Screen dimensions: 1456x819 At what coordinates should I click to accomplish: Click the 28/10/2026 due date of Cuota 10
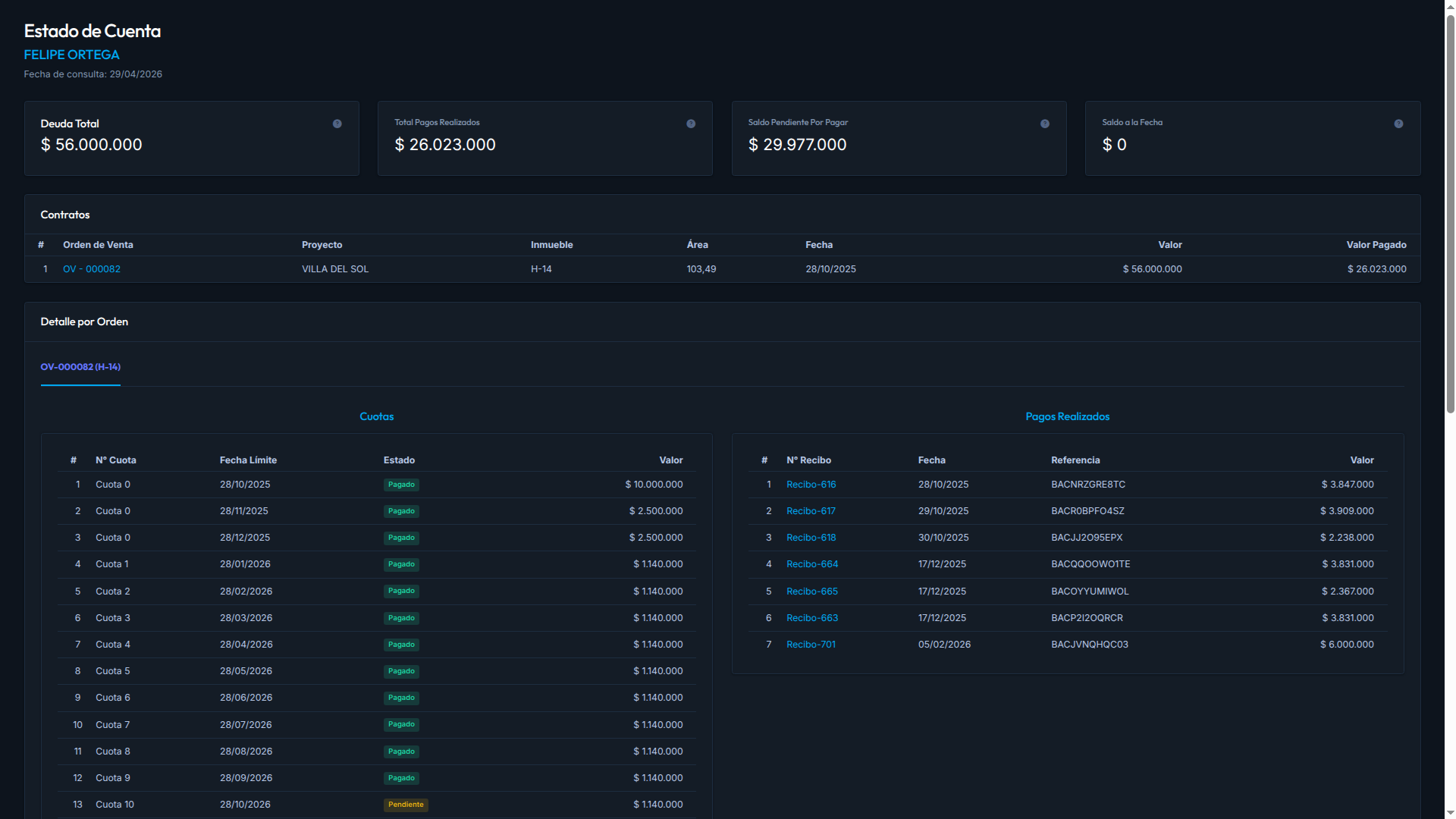tap(245, 805)
